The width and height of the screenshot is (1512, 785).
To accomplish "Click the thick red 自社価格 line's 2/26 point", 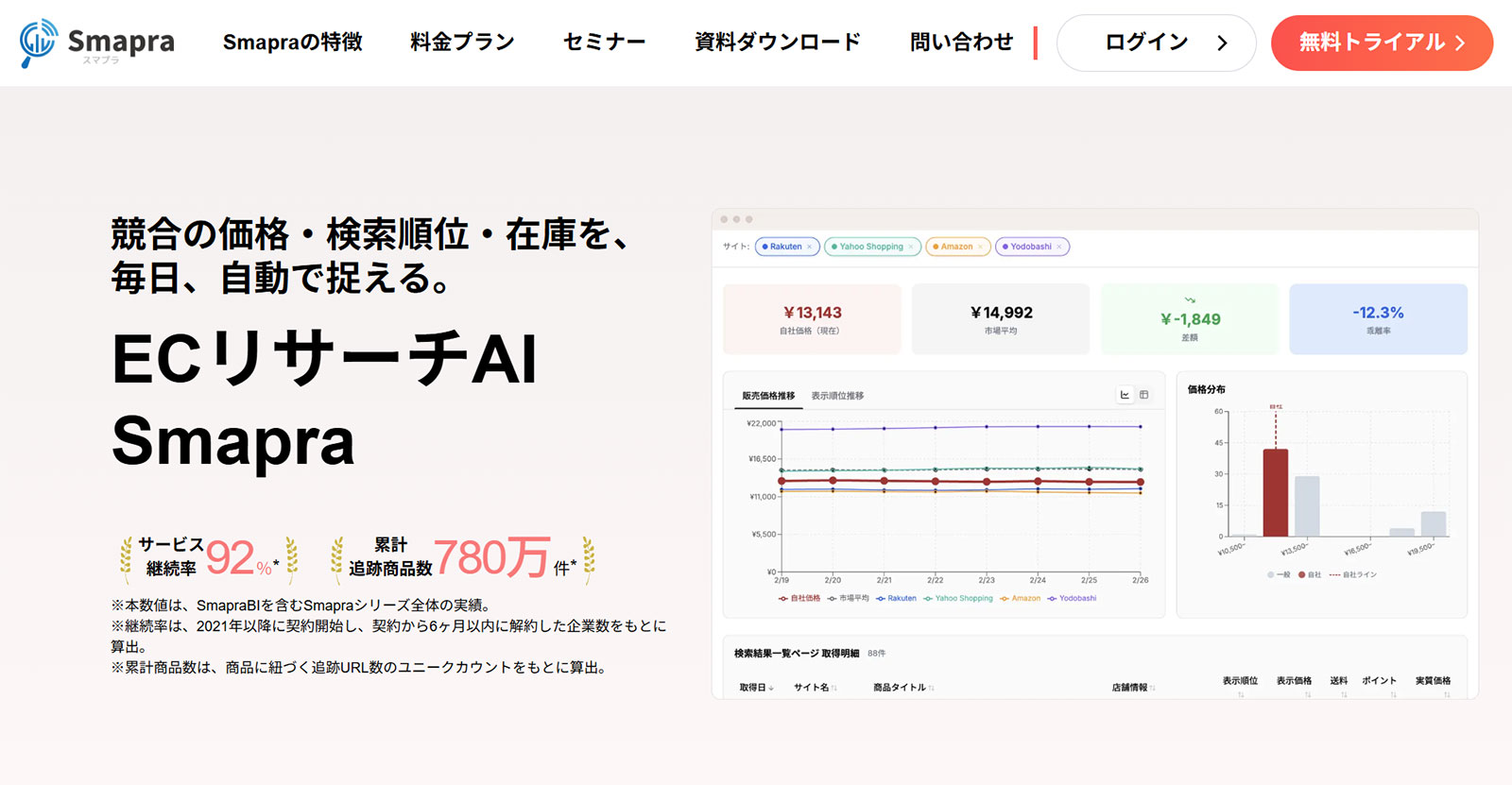I will [x=1141, y=482].
